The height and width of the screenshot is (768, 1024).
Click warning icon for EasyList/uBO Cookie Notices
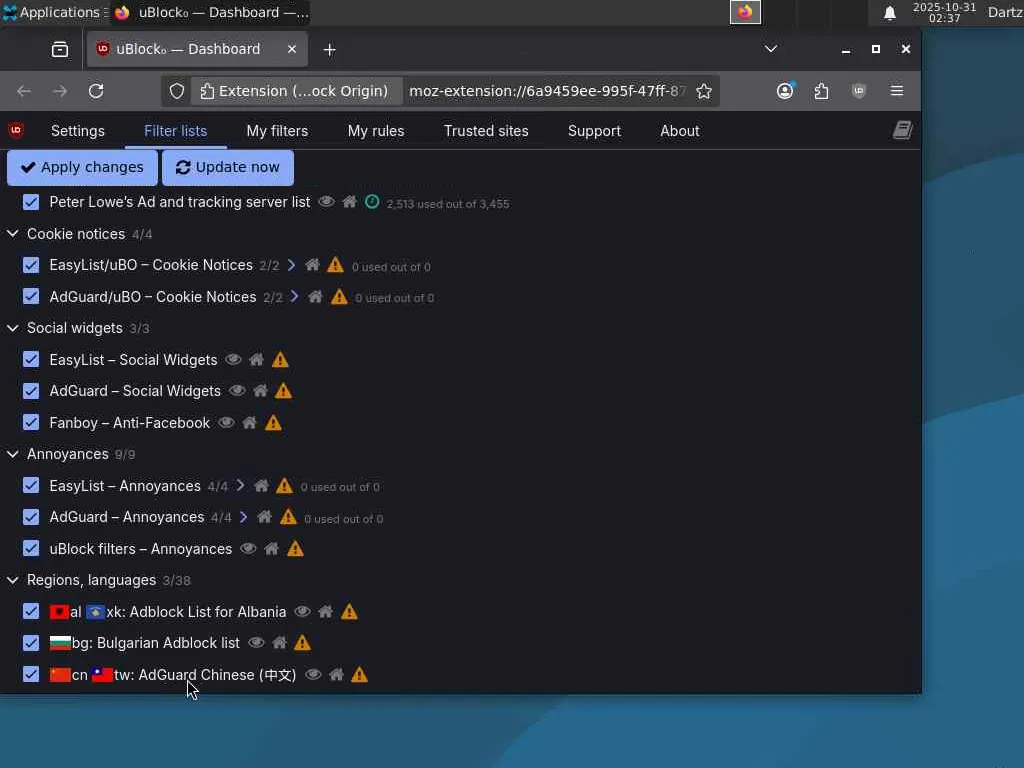point(335,265)
